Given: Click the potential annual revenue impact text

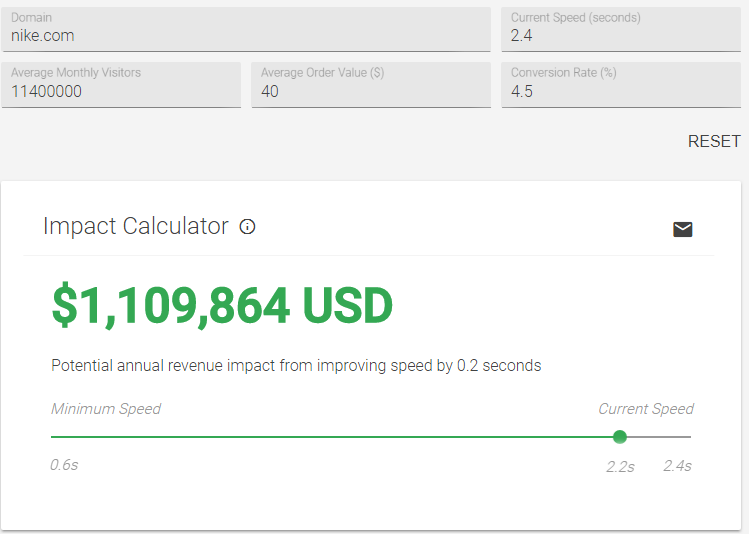Looking at the screenshot, I should click(296, 365).
